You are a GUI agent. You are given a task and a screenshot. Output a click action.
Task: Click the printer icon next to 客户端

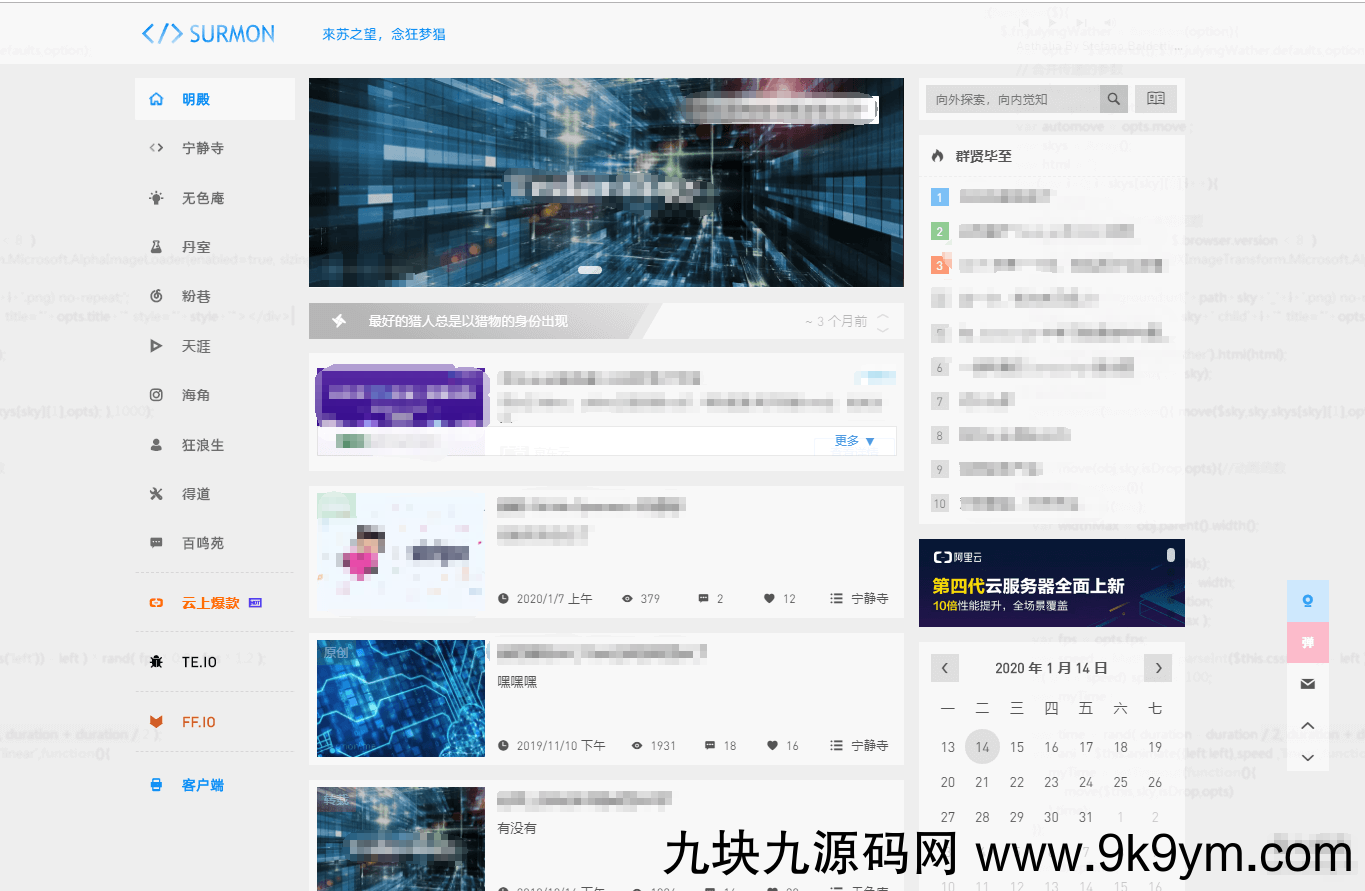click(x=156, y=785)
